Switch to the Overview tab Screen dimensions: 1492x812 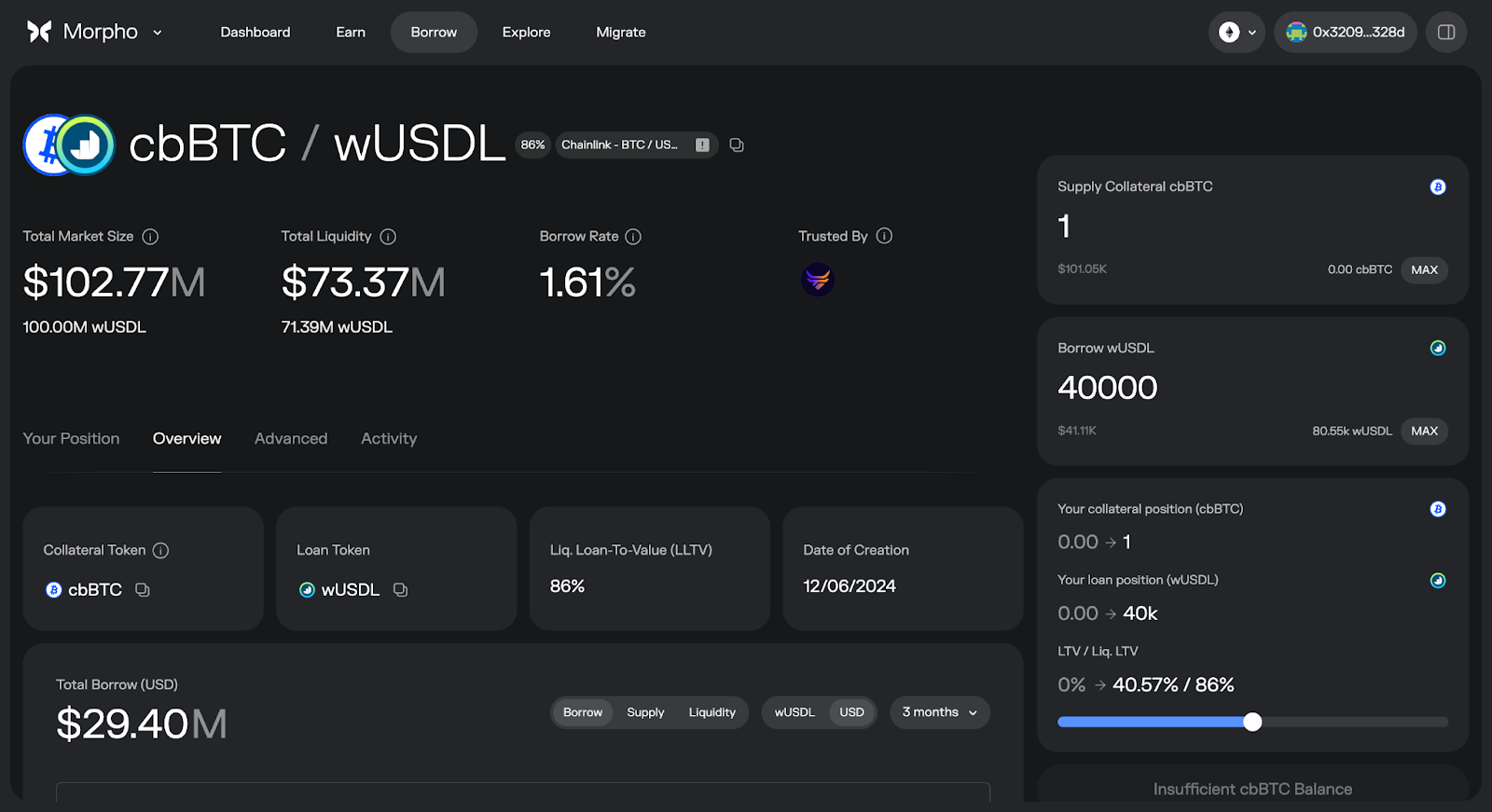[x=186, y=438]
